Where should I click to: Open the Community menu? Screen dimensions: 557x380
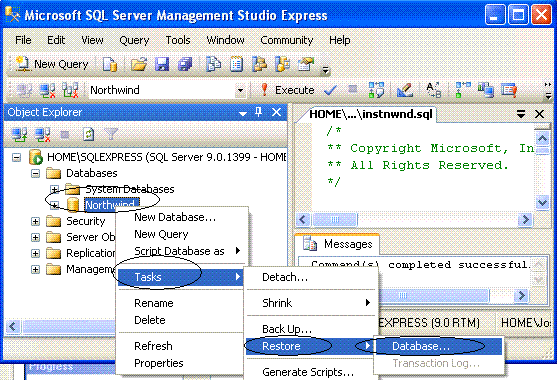pos(287,40)
